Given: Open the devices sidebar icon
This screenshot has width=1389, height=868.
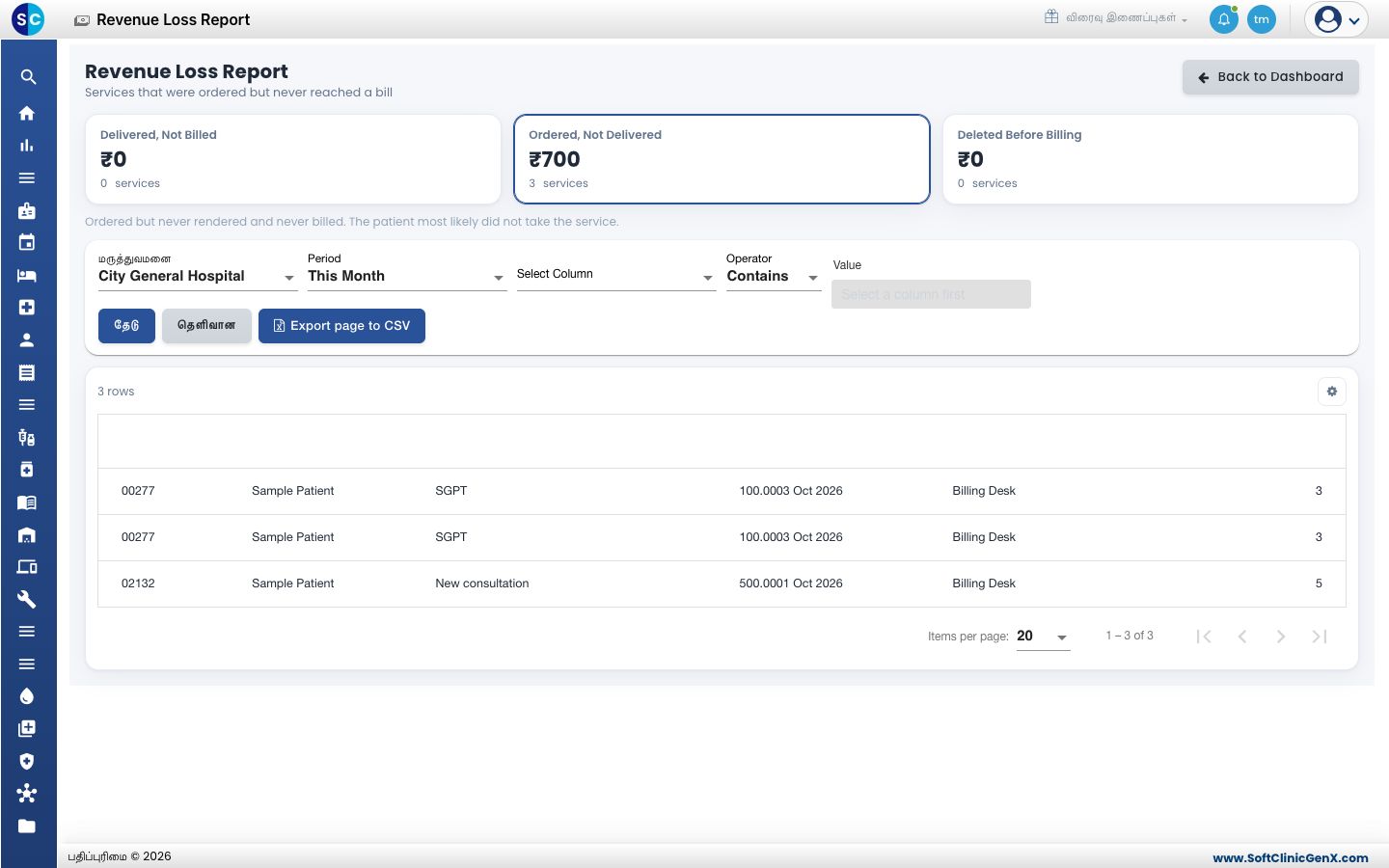Looking at the screenshot, I should point(27,567).
